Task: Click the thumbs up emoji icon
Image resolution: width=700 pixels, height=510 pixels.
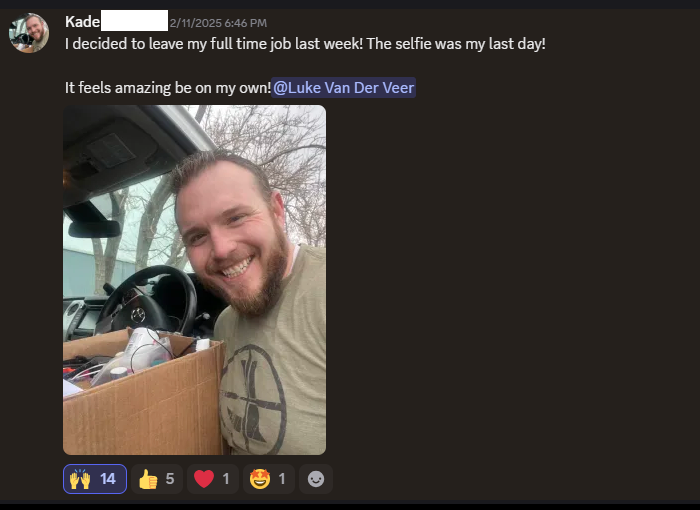Action: pyautogui.click(x=148, y=479)
